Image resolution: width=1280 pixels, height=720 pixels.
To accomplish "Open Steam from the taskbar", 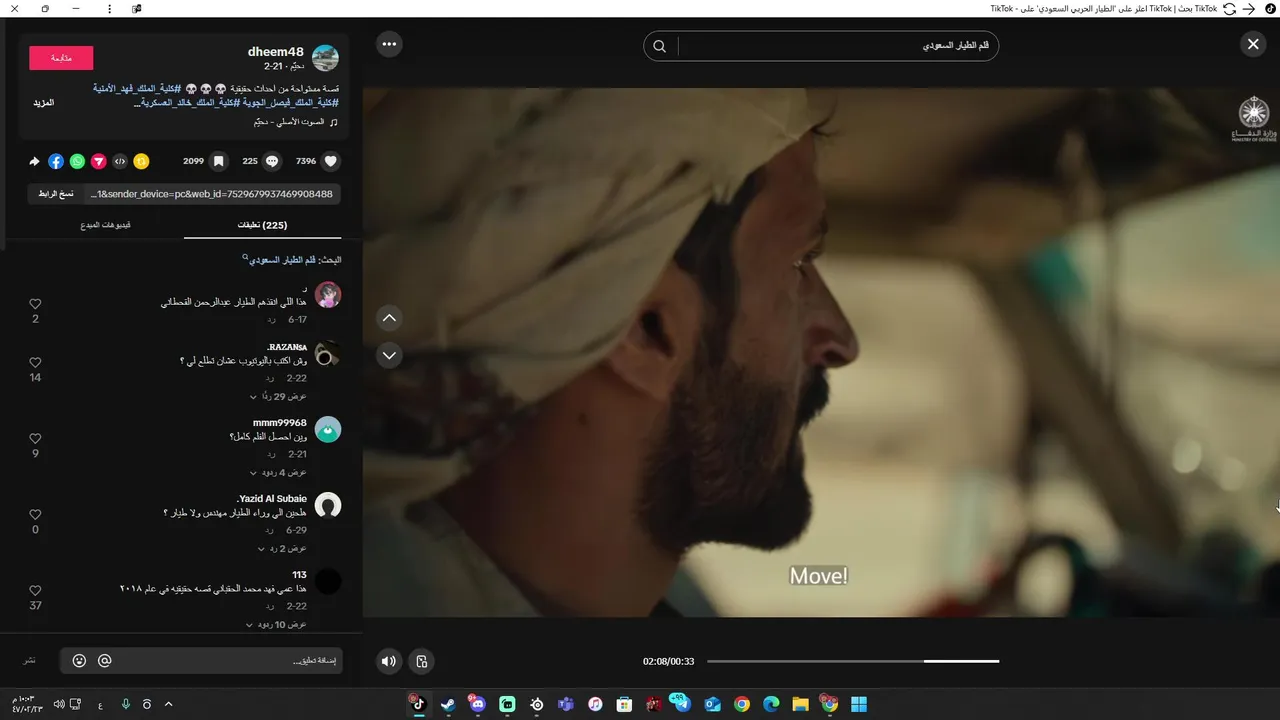I will click(x=448, y=704).
